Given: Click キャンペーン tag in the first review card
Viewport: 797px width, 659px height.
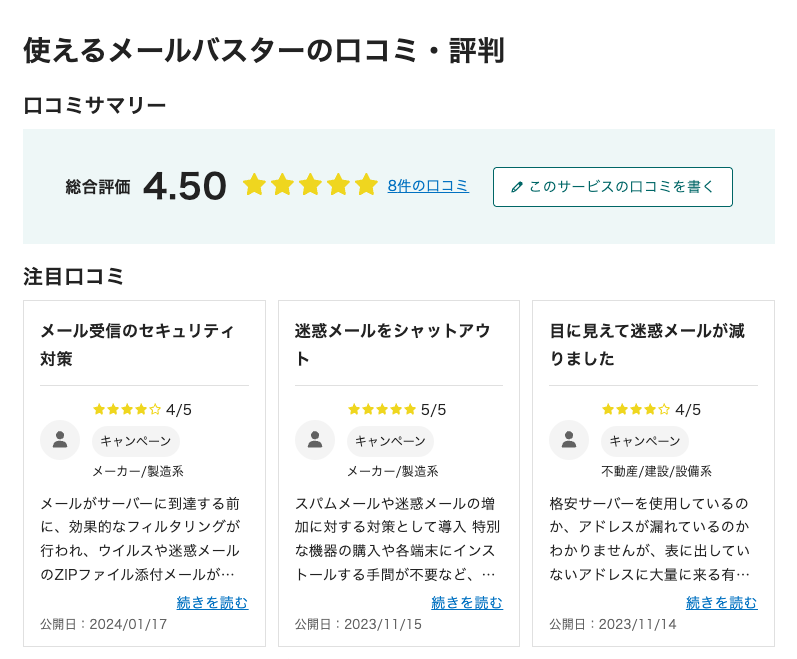Looking at the screenshot, I should 136,441.
